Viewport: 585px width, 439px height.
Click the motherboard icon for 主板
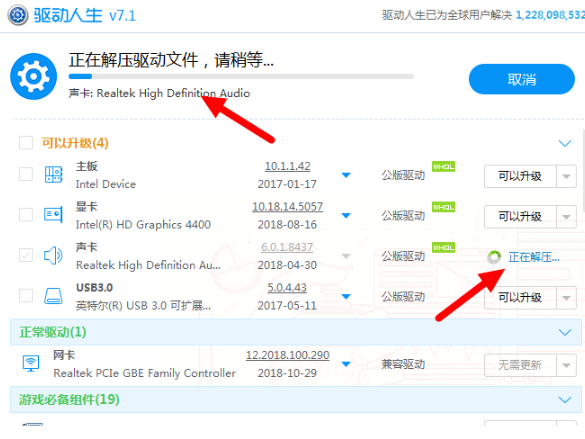click(53, 175)
